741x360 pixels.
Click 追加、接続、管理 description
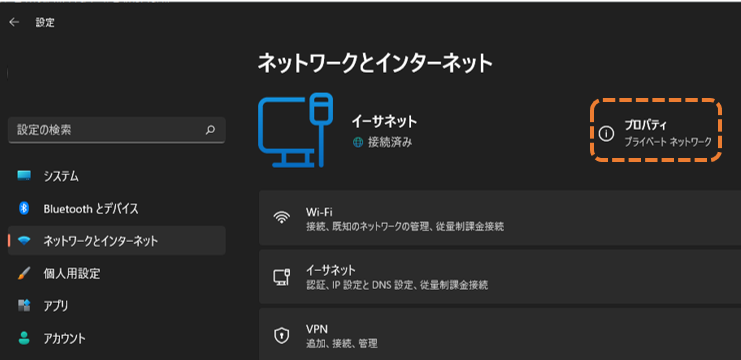click(342, 343)
